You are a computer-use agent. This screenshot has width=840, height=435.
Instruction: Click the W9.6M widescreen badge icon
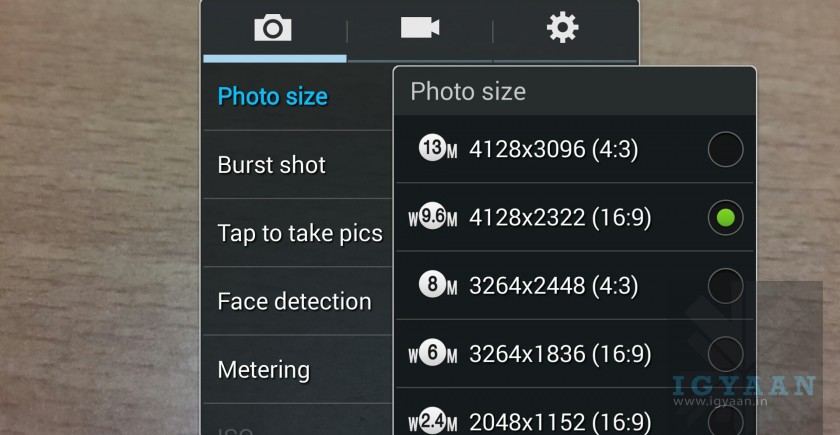433,218
